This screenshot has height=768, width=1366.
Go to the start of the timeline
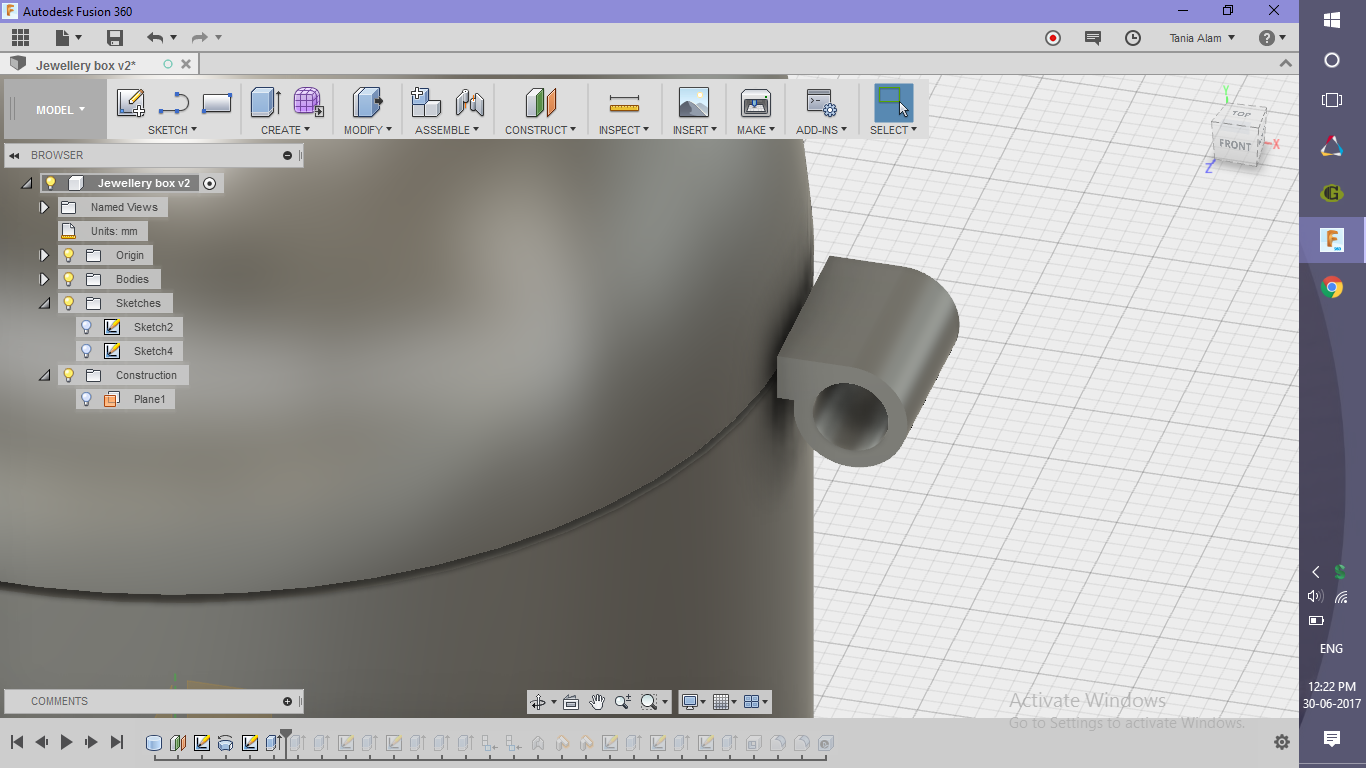pyautogui.click(x=17, y=742)
